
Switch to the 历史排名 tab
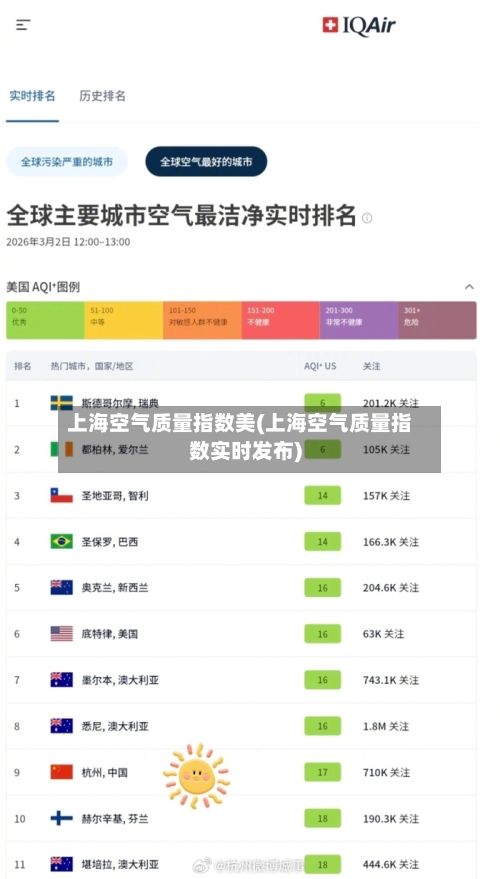click(x=103, y=96)
